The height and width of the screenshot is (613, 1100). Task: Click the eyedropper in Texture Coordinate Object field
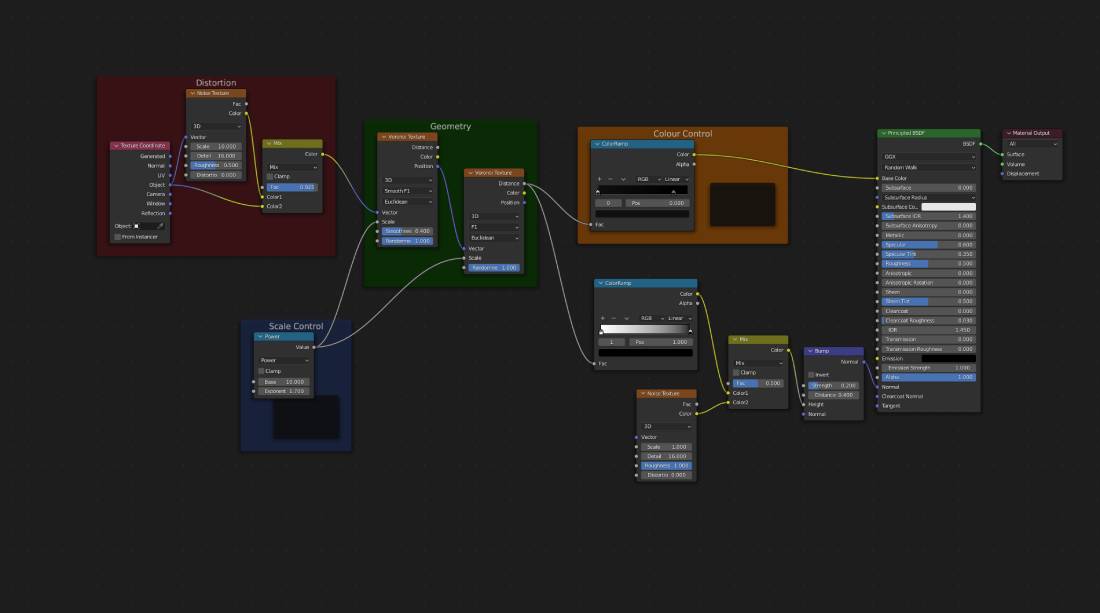coord(161,226)
